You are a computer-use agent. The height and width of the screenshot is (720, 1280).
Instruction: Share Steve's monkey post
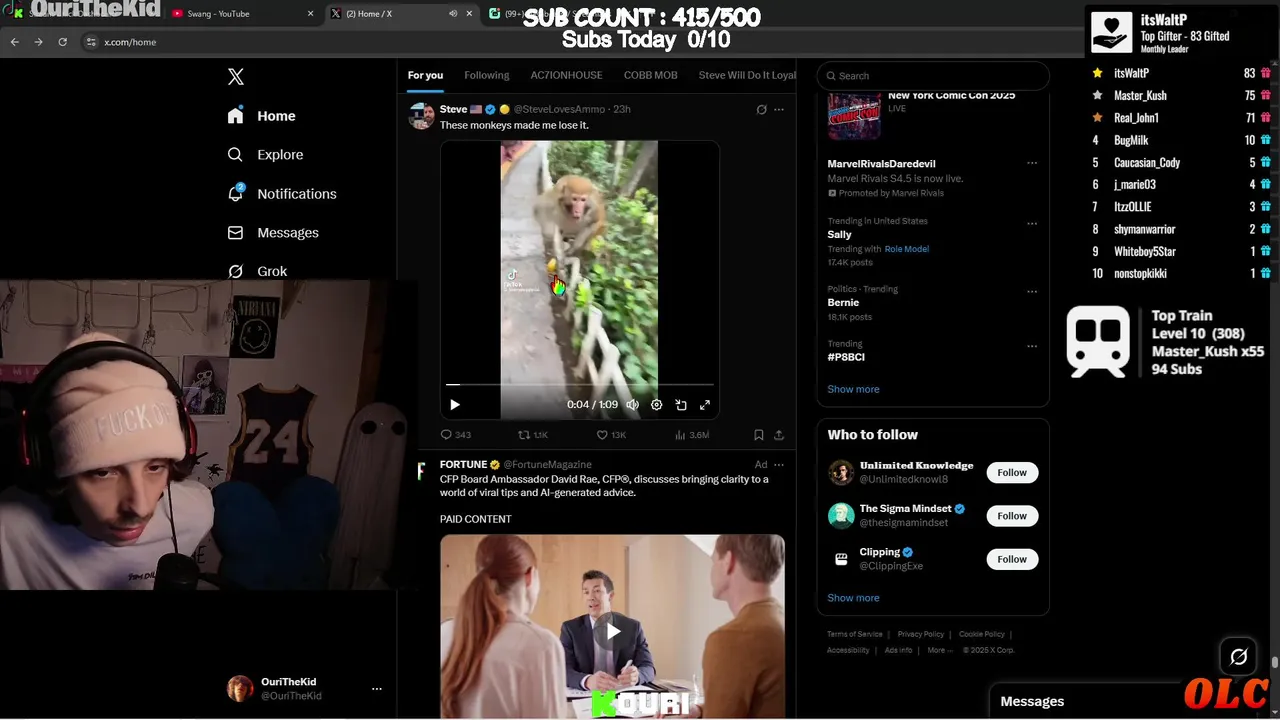(x=779, y=435)
